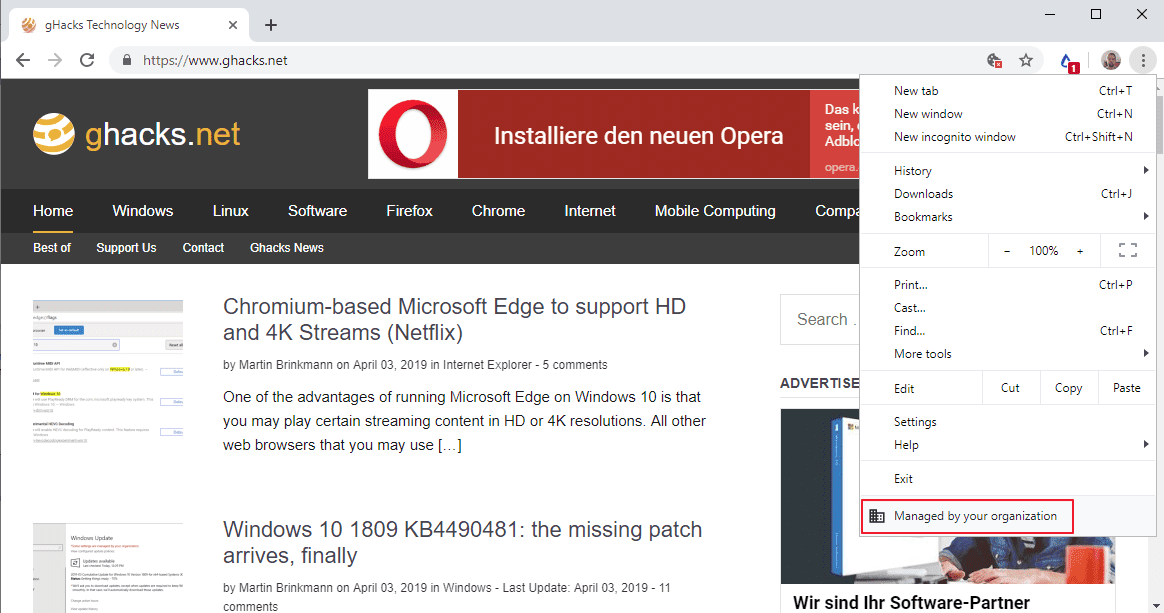Click the Contact link
Viewport: 1164px width, 613px height.
[203, 248]
